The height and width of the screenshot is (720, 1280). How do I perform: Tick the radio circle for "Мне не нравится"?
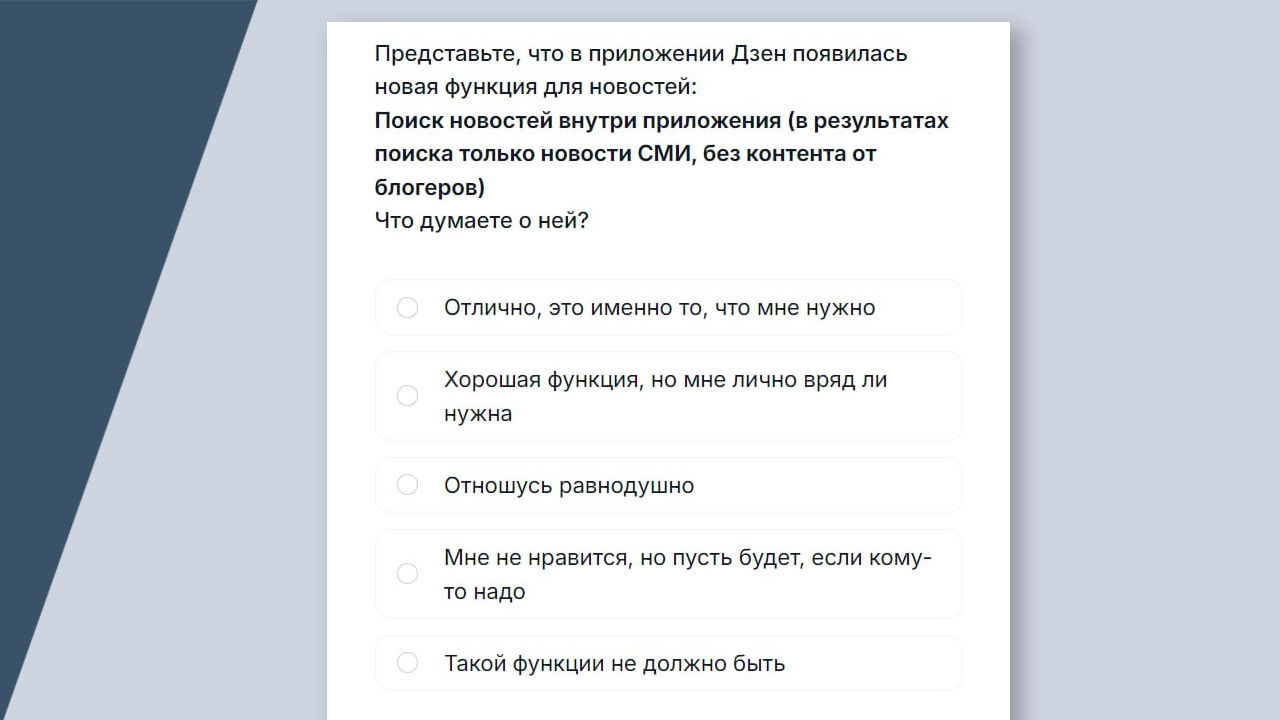pos(407,574)
